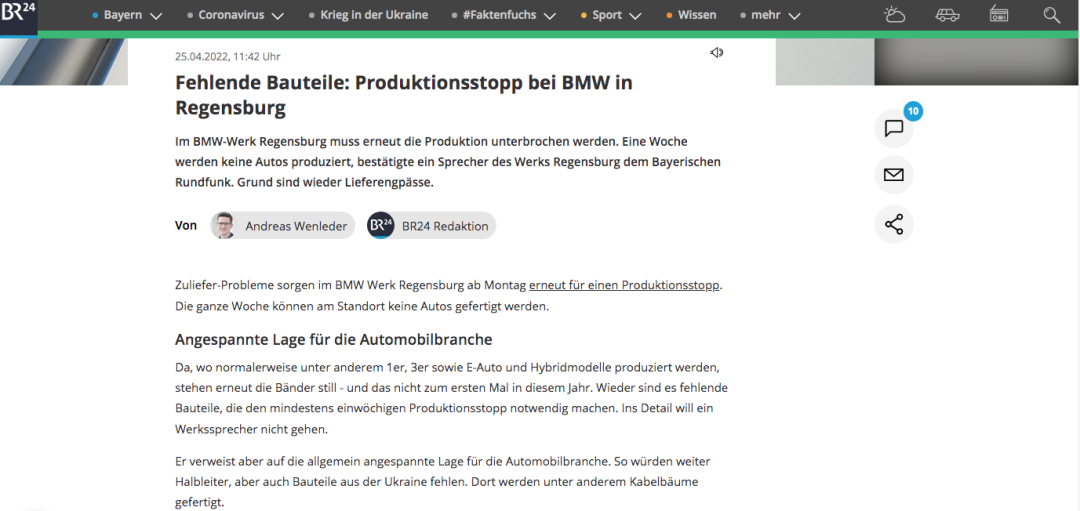Open the BR24 logo home link

point(19,16)
